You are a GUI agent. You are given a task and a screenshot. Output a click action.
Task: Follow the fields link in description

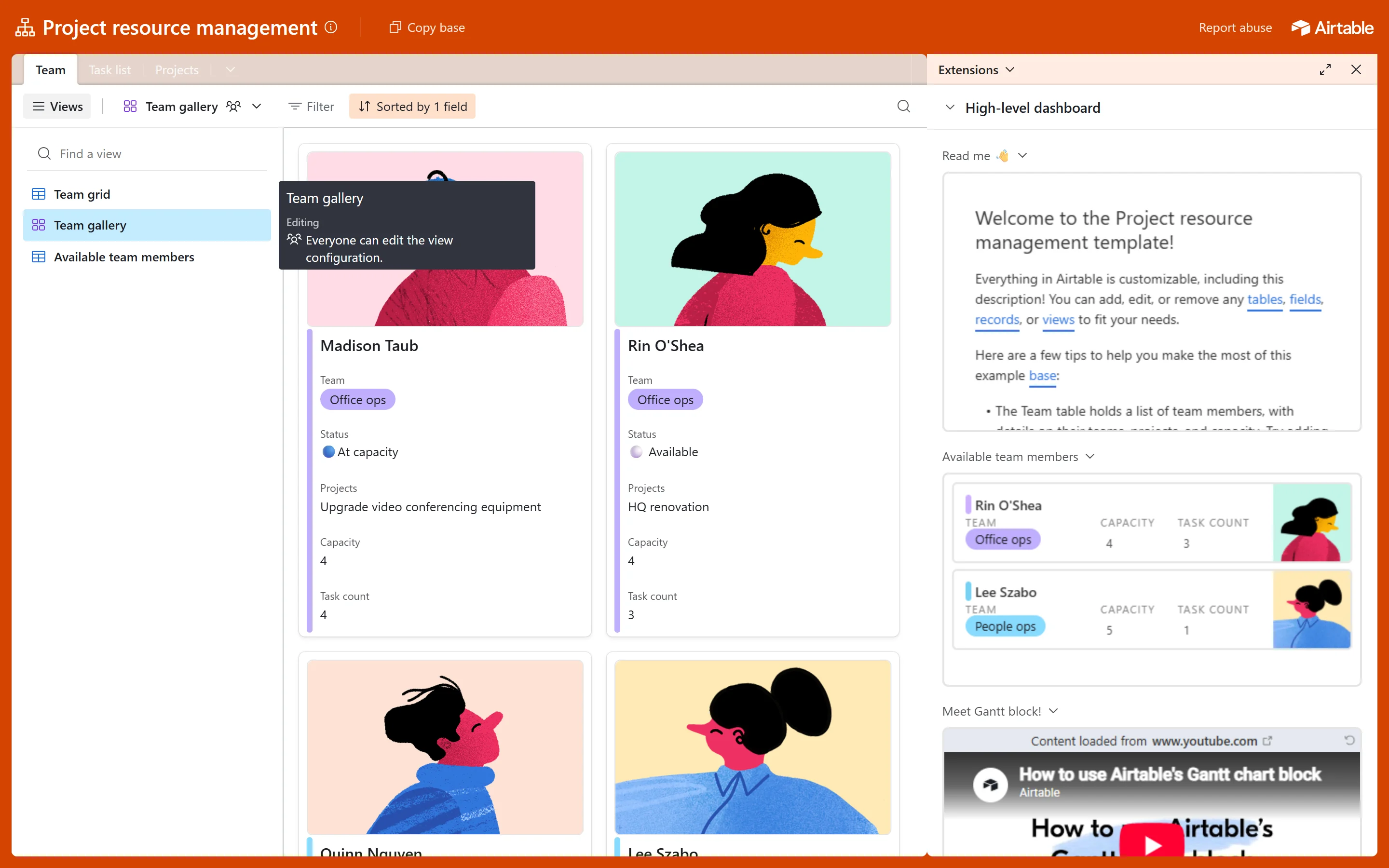(1305, 299)
